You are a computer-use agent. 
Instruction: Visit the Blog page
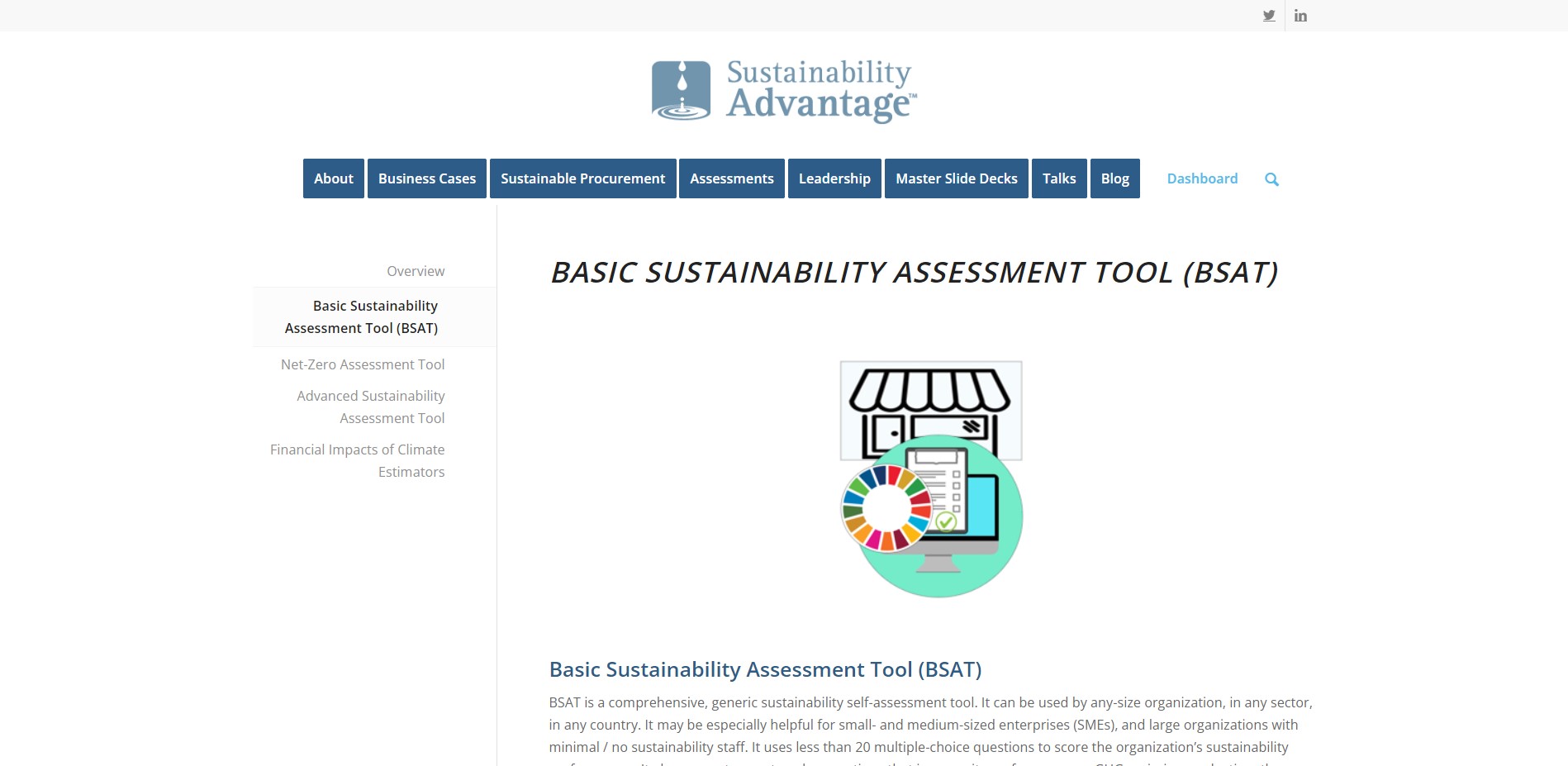point(1115,178)
